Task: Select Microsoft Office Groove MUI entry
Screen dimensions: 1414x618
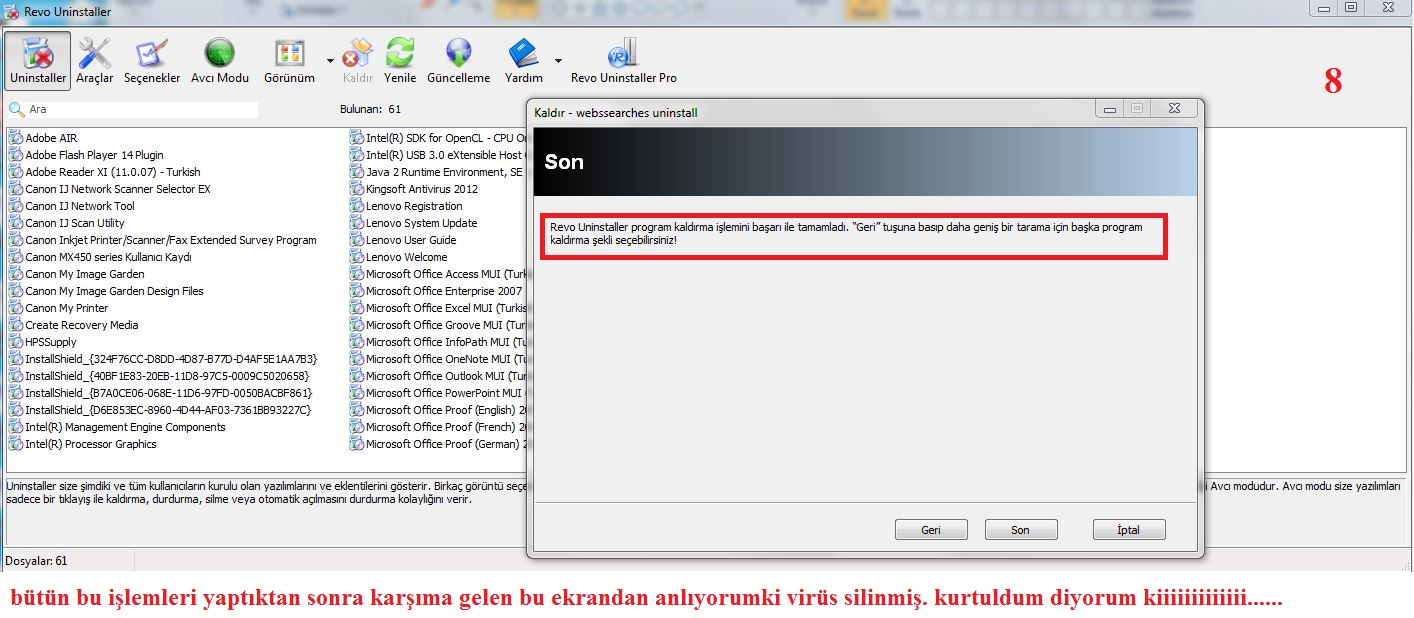Action: [438, 325]
